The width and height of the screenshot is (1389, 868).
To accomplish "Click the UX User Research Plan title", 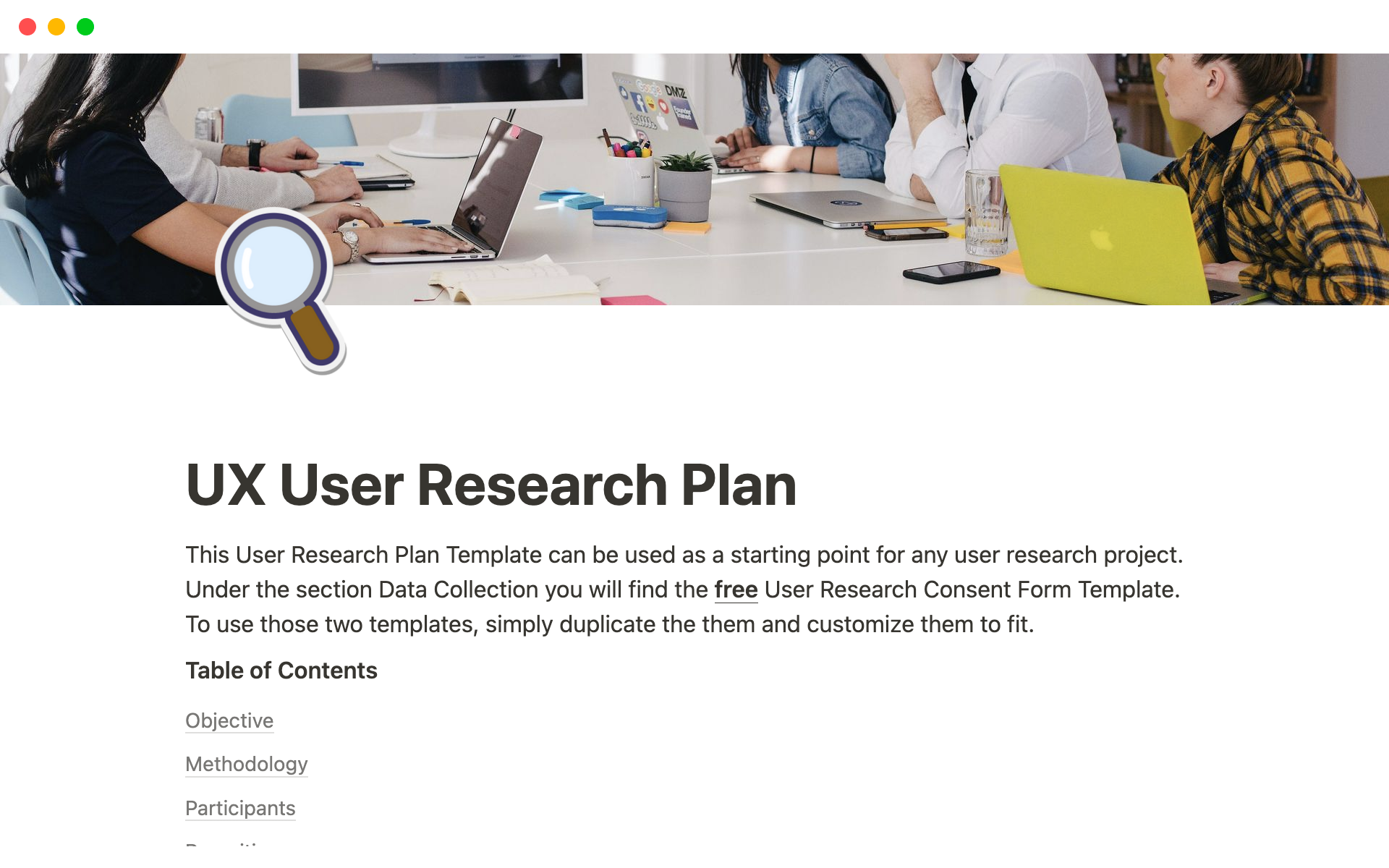I will 491,485.
